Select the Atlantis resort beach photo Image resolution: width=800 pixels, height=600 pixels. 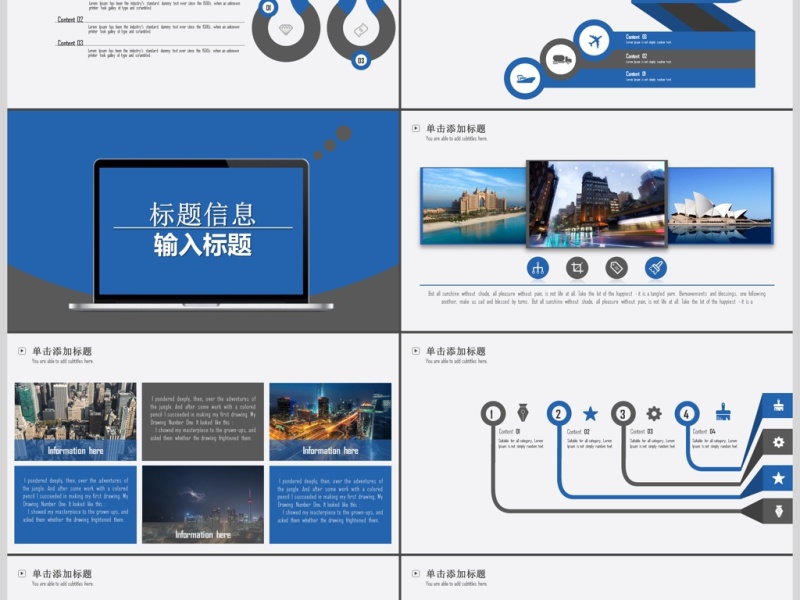472,205
